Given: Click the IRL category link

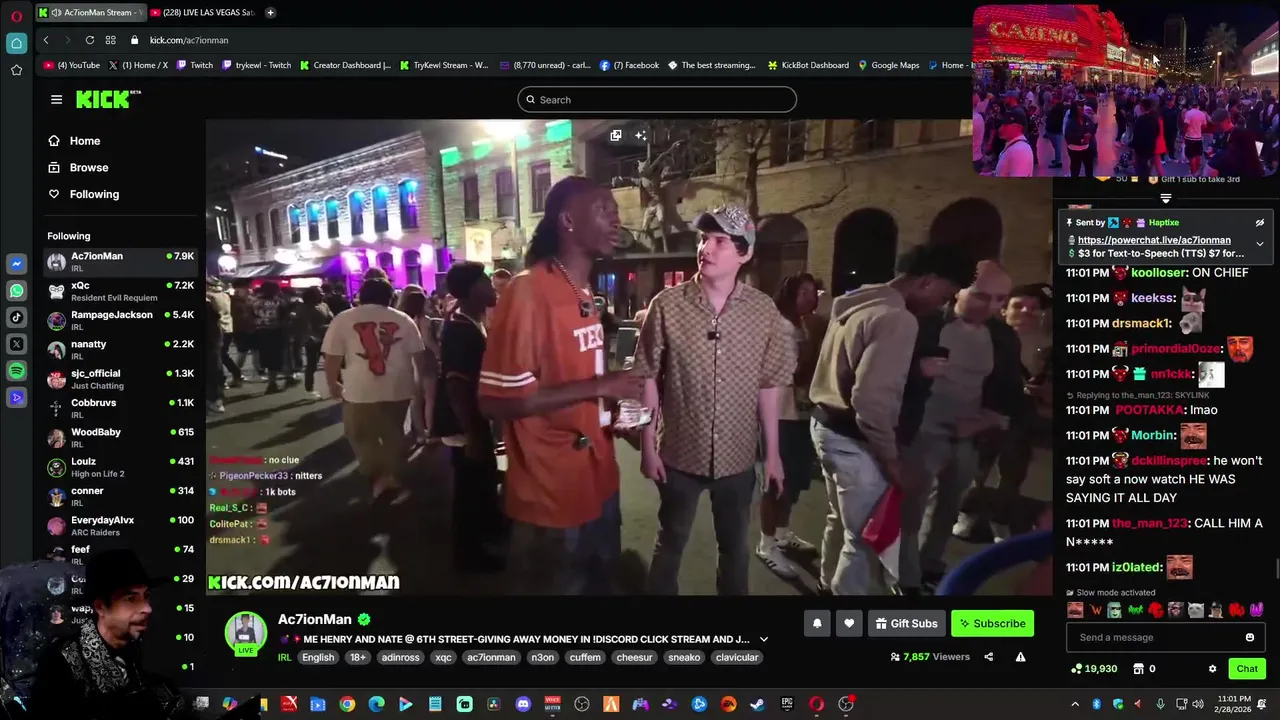Looking at the screenshot, I should tap(284, 657).
